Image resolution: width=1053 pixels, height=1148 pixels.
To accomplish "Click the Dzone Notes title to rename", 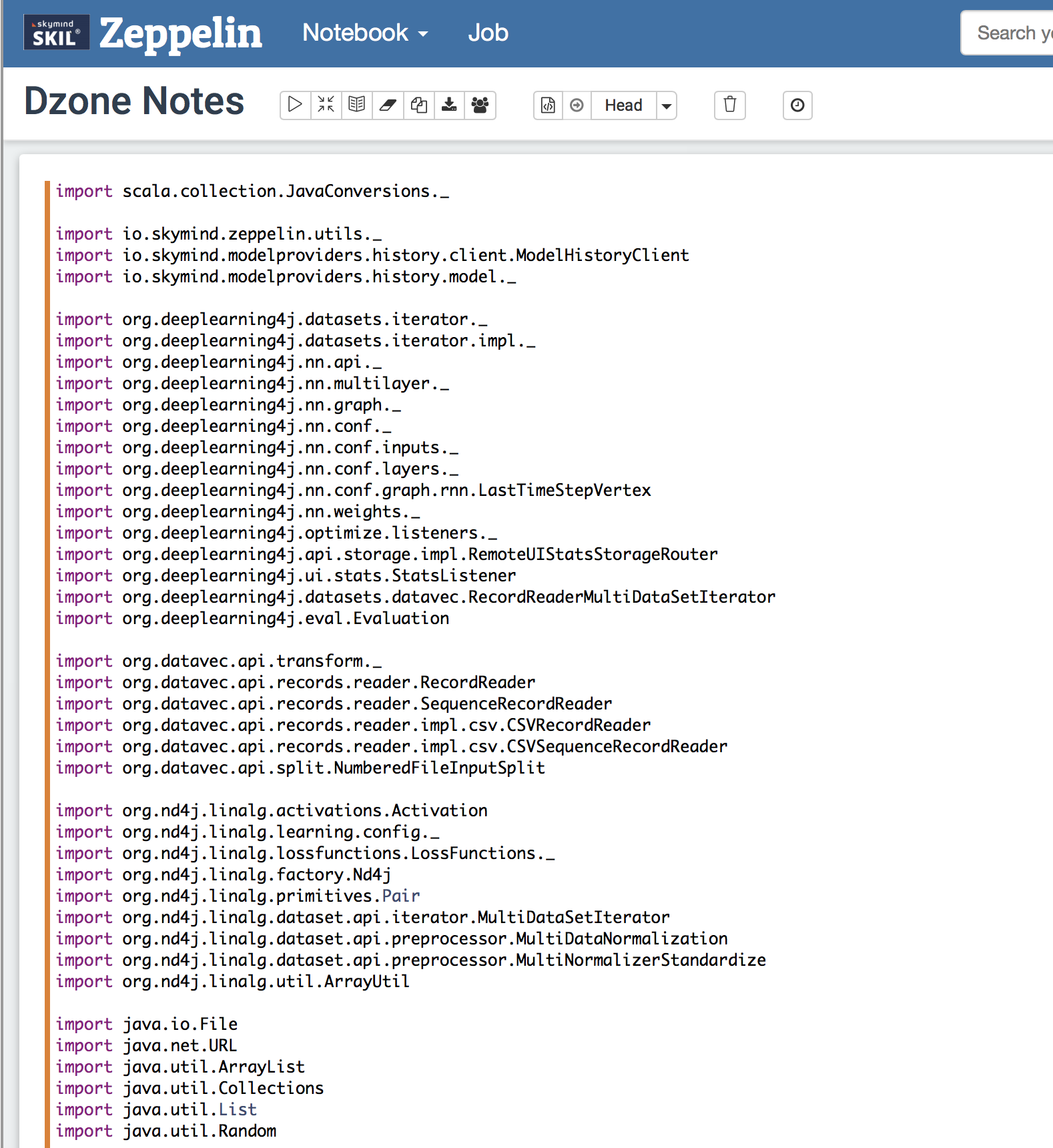I will [x=134, y=101].
